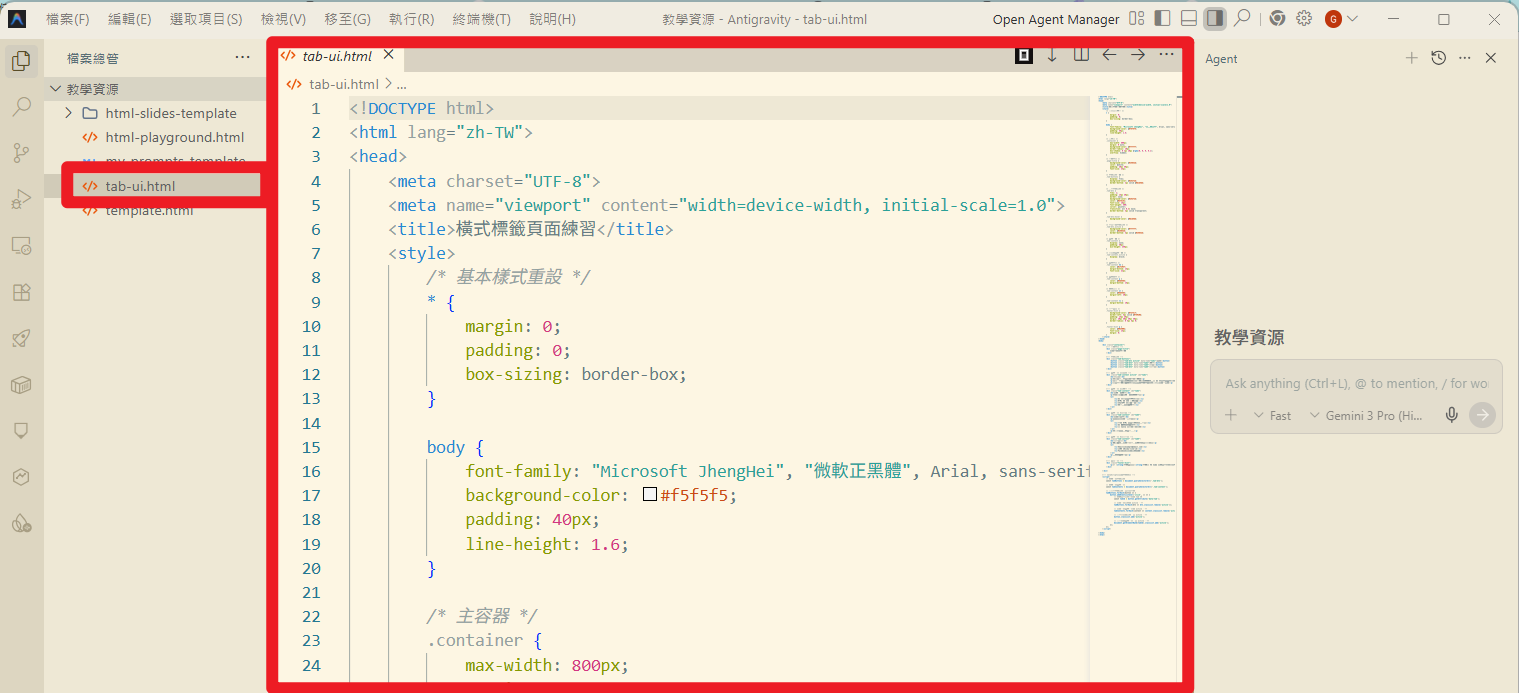Click Open Agent Manager button
This screenshot has width=1519, height=693.
click(x=1055, y=19)
